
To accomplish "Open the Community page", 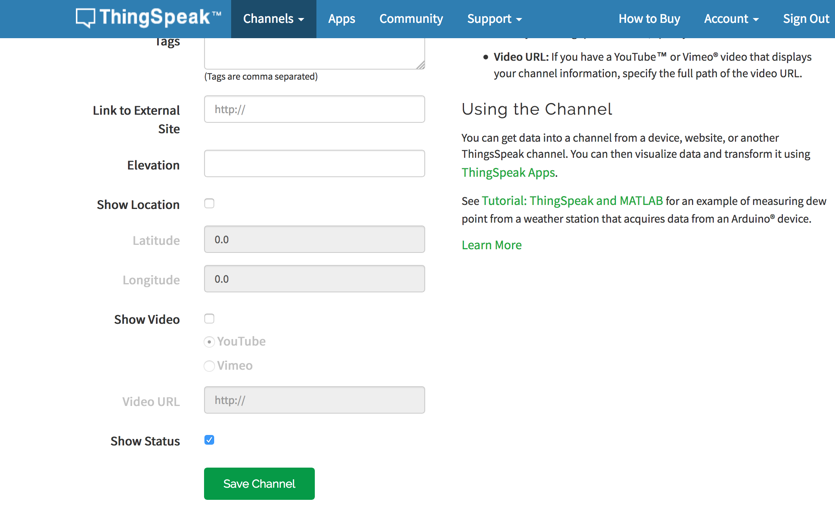I will point(411,19).
